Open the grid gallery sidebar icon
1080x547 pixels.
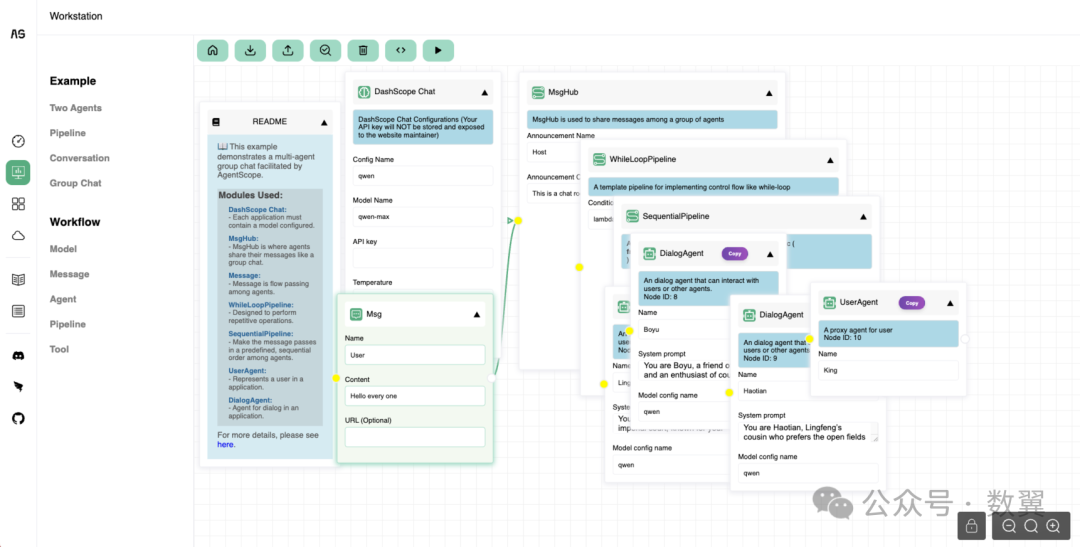(19, 204)
